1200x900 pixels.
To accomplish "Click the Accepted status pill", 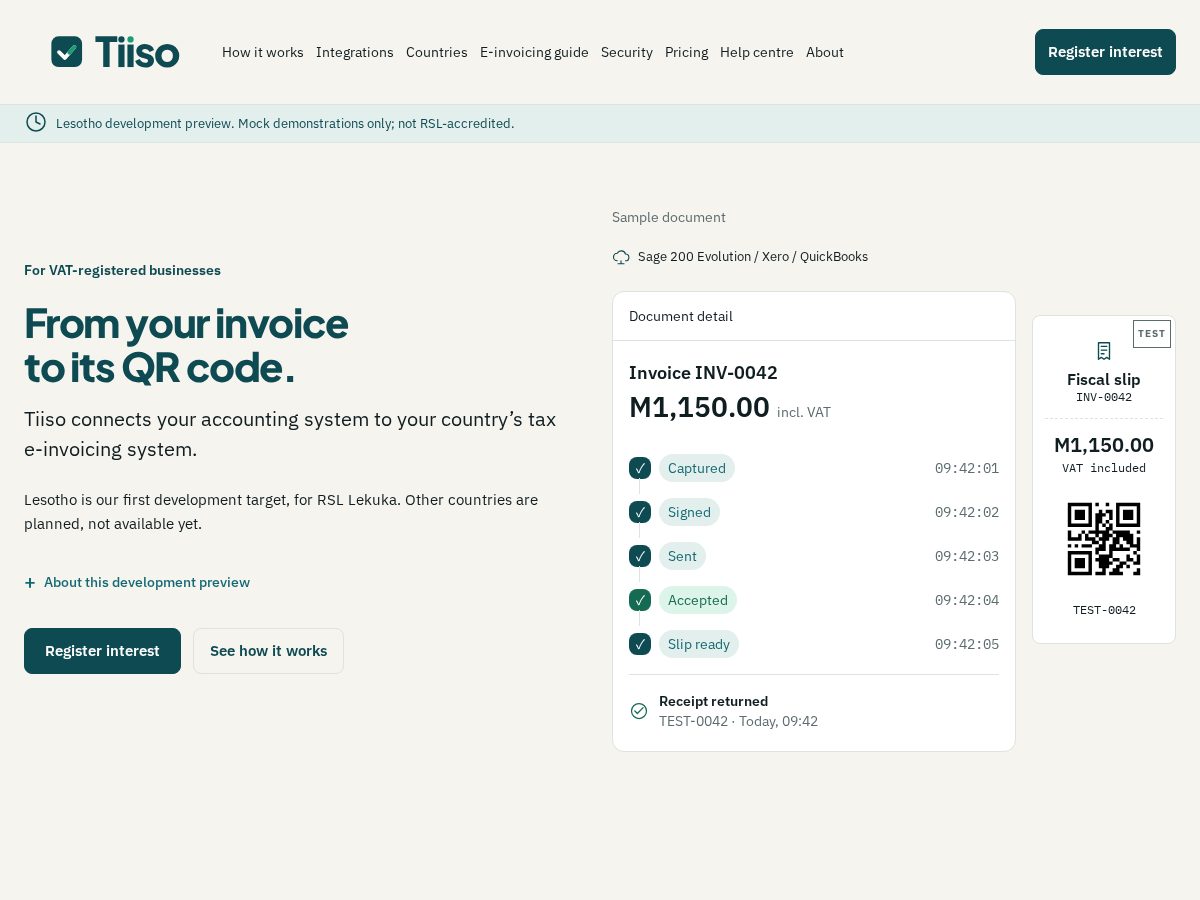I will (x=698, y=600).
